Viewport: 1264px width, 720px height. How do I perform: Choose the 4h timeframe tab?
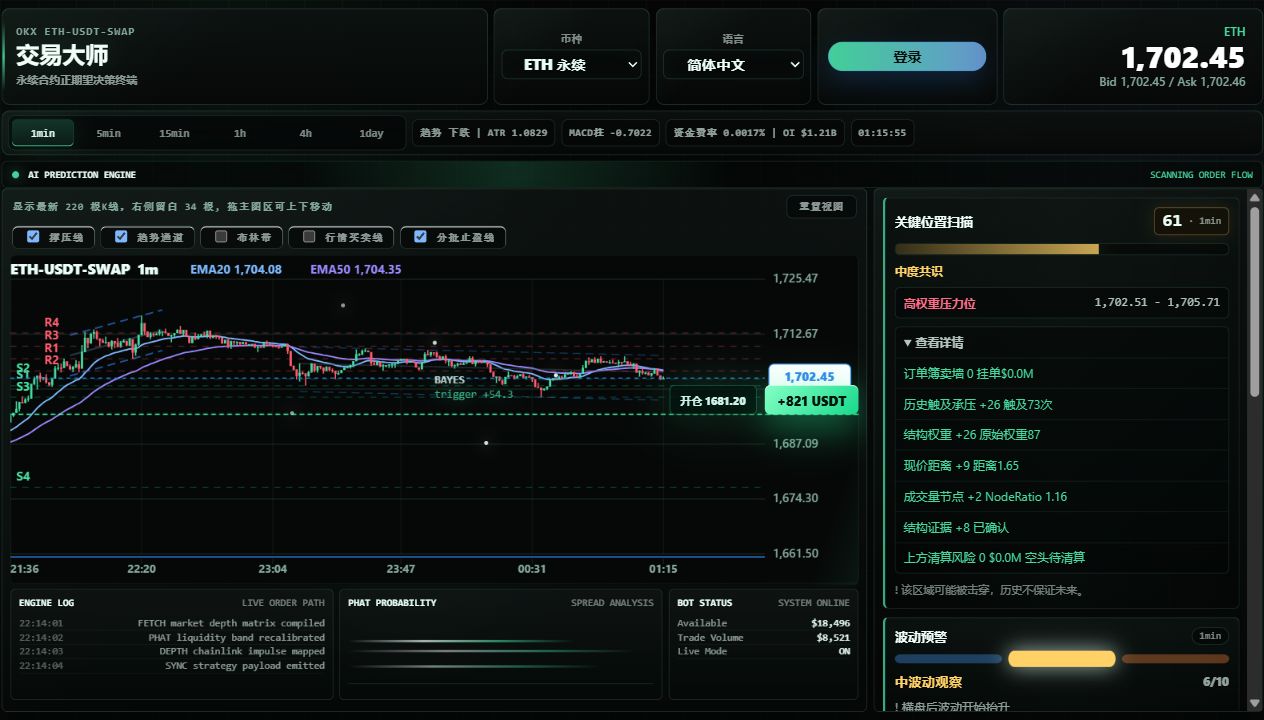pyautogui.click(x=306, y=133)
